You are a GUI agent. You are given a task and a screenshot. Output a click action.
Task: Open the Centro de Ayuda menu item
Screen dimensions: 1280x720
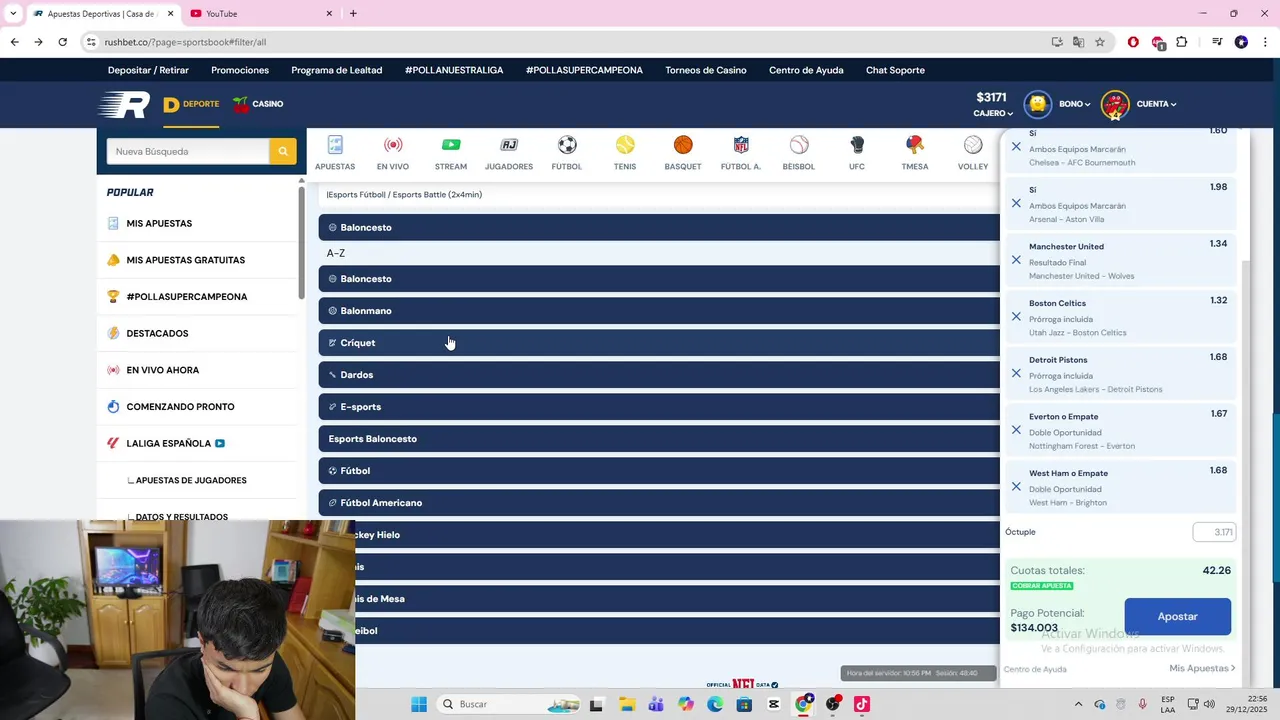tap(806, 70)
